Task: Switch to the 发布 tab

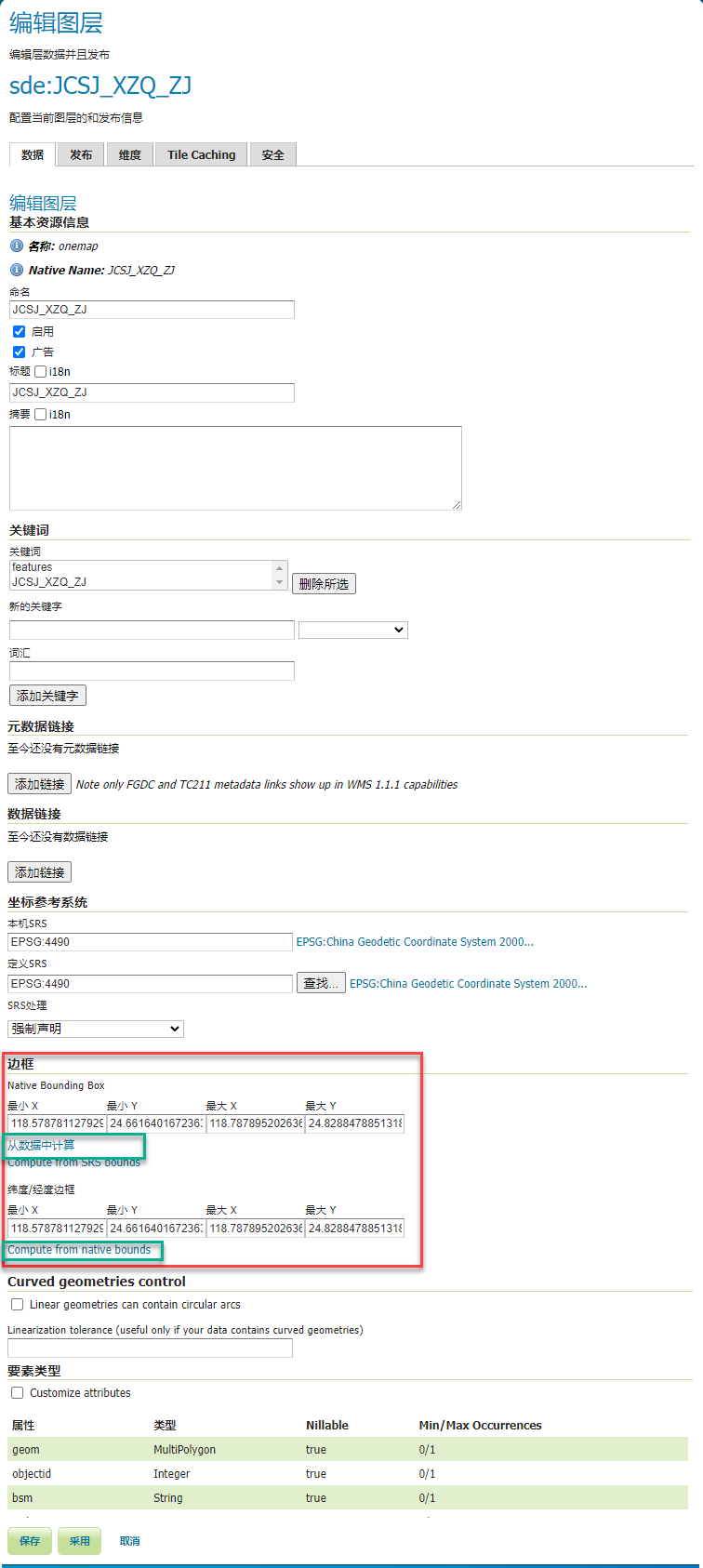Action: click(x=81, y=155)
